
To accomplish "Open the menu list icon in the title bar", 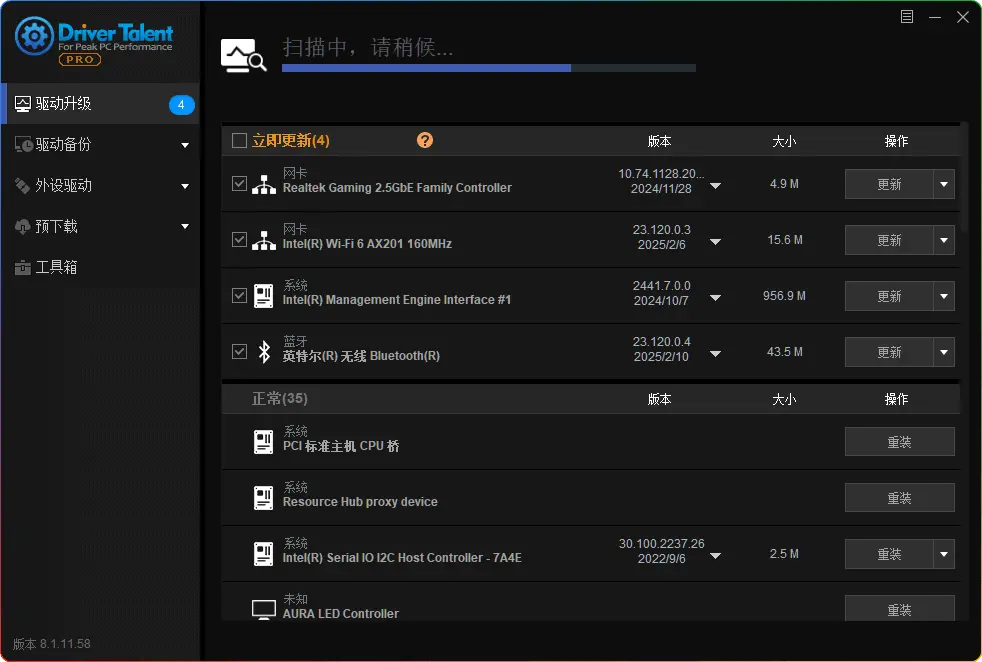I will point(907,17).
